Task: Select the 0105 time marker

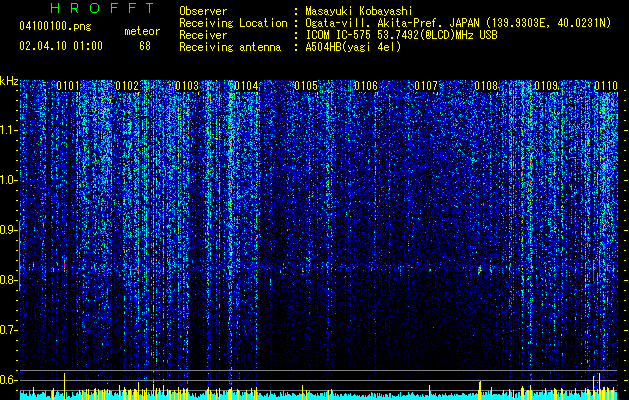Action: (x=306, y=86)
